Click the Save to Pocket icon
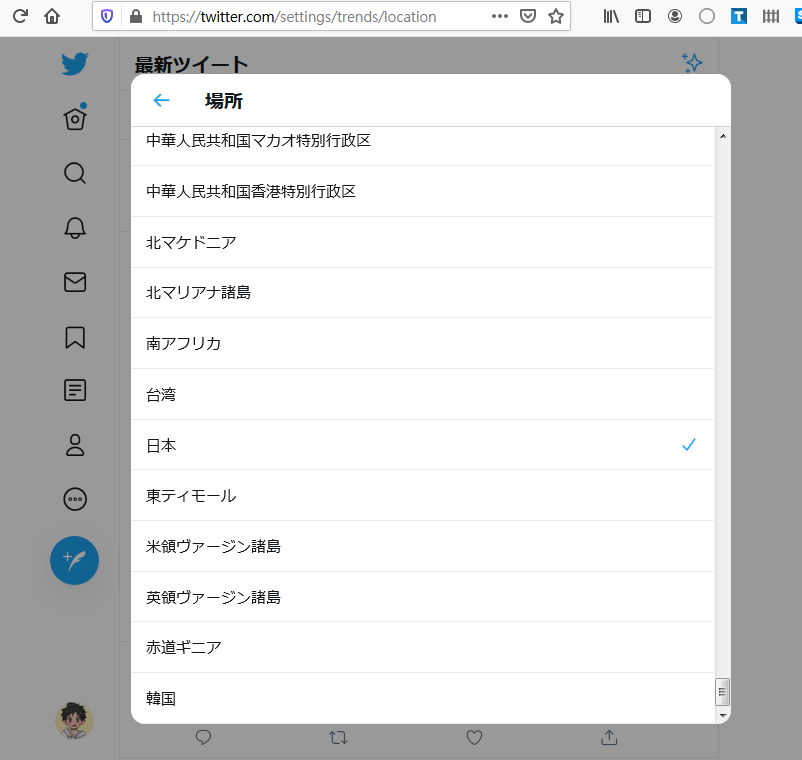Image resolution: width=802 pixels, height=760 pixels. 528,16
